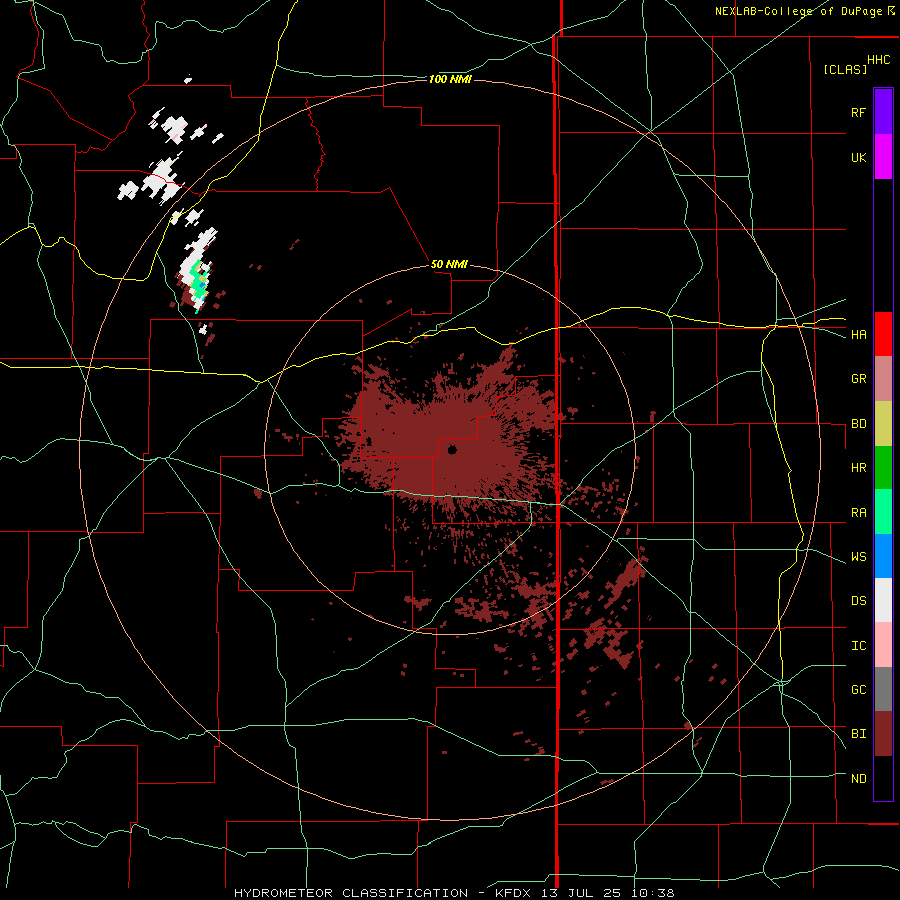Click the ND legend label
The image size is (900, 900).
859,778
